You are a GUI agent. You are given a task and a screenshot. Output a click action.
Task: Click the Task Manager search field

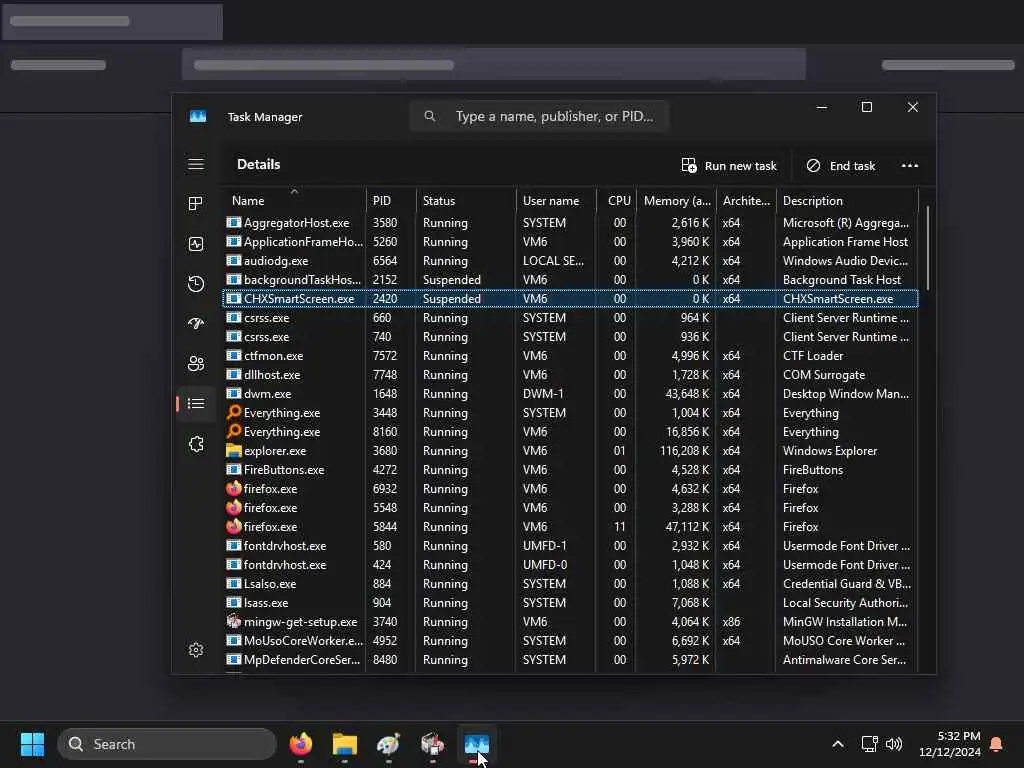tap(539, 116)
